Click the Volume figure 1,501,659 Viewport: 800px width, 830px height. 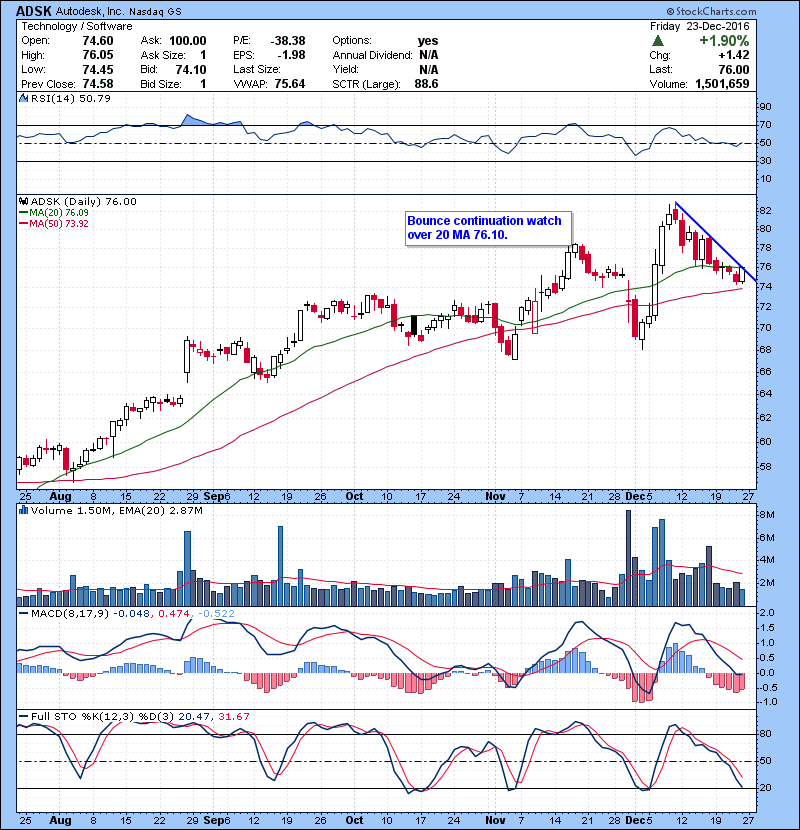[722, 84]
